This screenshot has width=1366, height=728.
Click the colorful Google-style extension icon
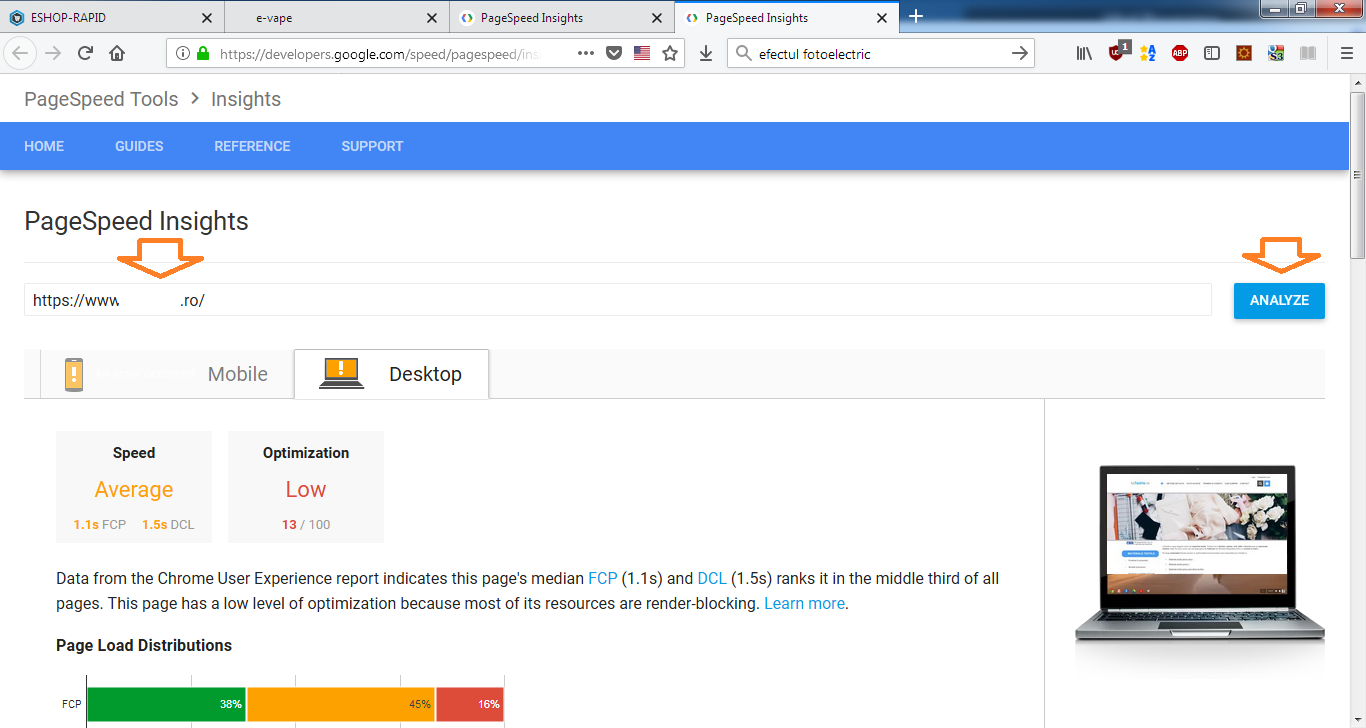tap(1276, 54)
